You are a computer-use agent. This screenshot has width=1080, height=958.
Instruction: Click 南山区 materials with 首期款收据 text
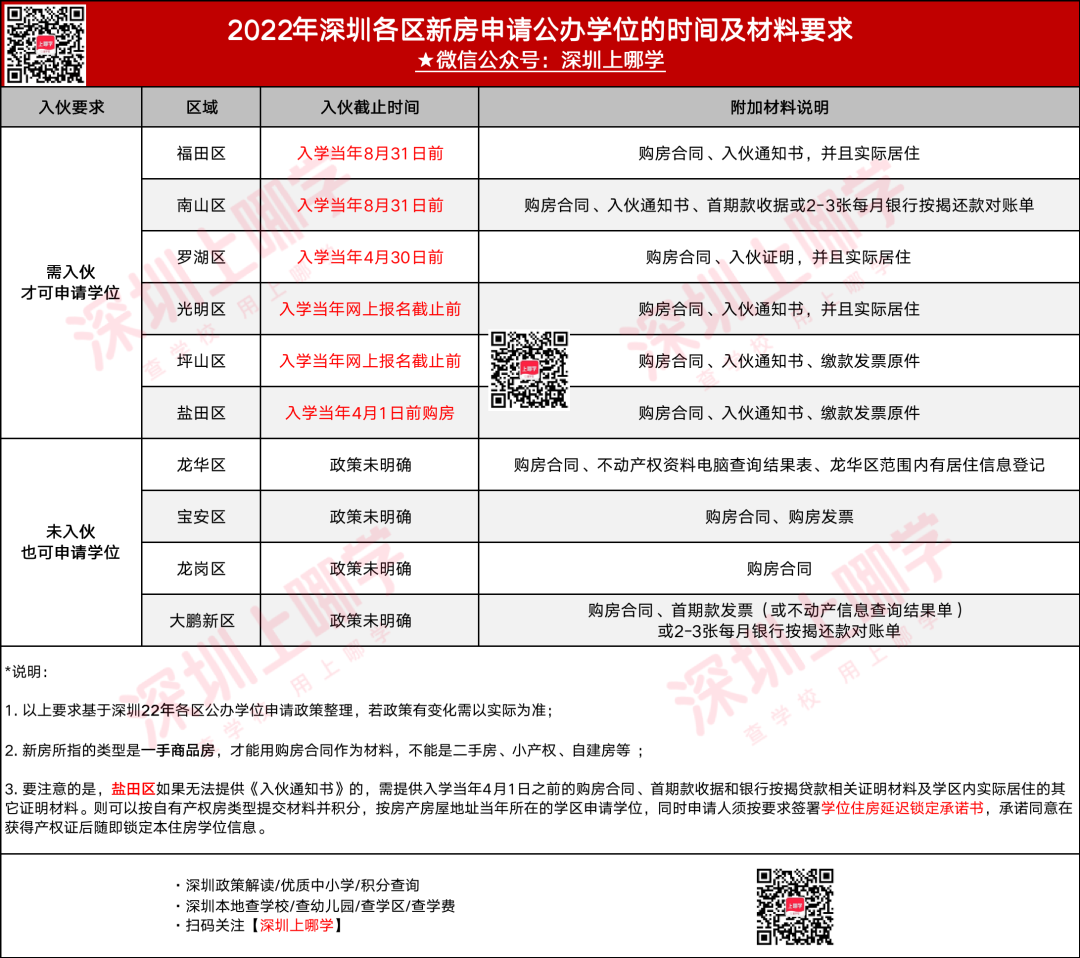[x=779, y=205]
